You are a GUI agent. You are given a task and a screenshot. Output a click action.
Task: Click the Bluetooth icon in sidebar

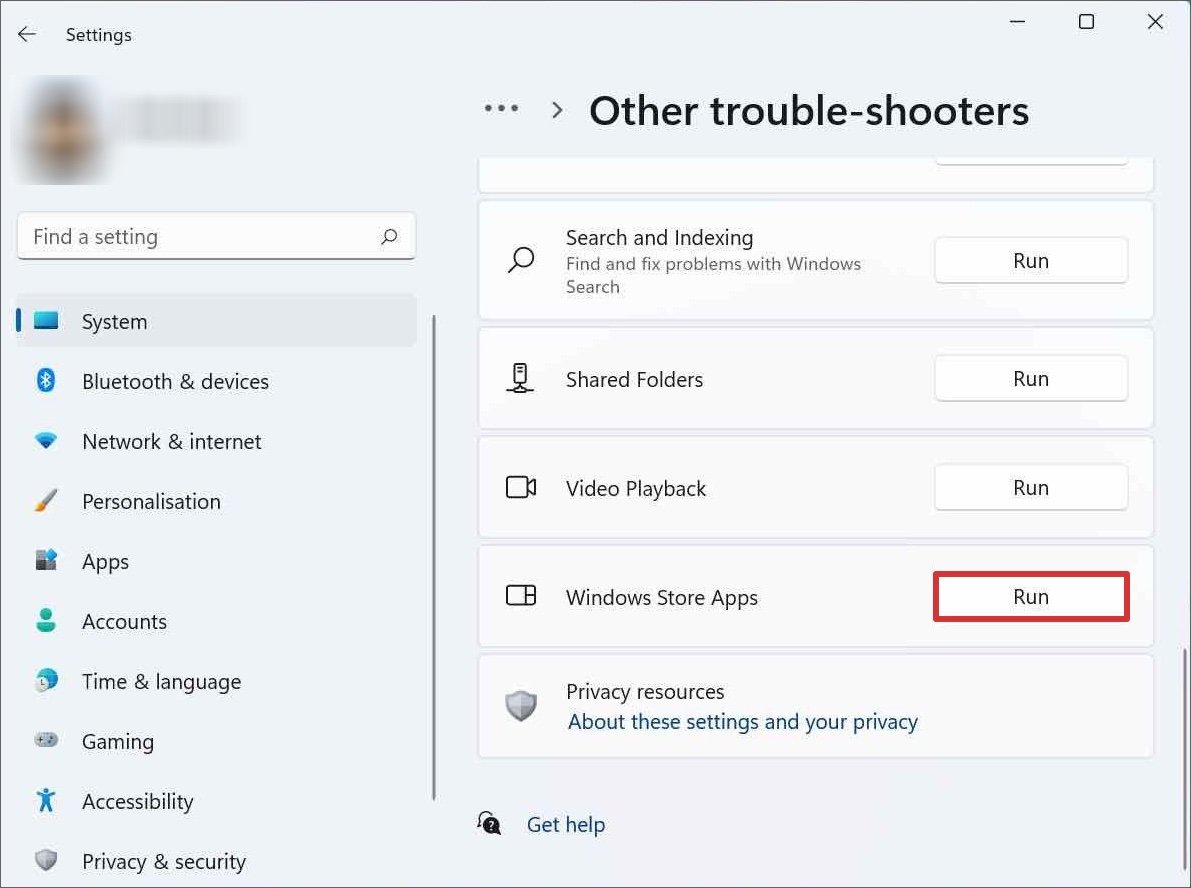46,380
